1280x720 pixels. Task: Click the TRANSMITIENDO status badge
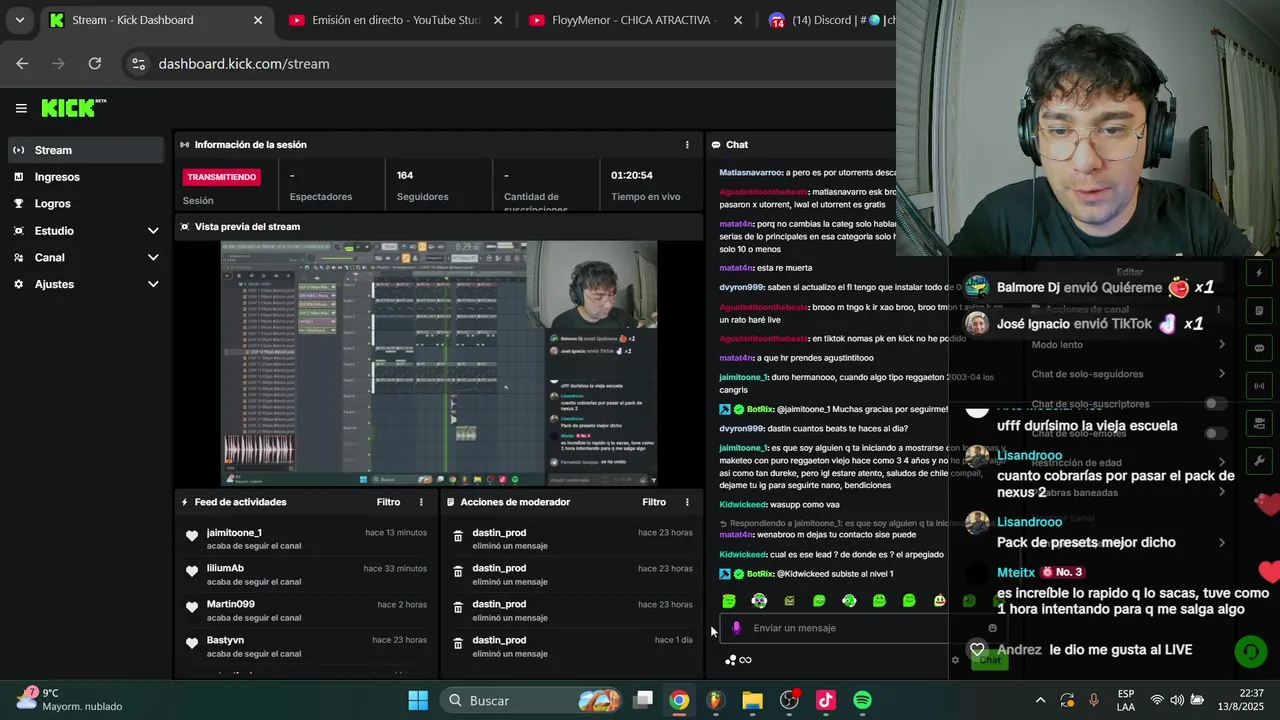click(222, 177)
